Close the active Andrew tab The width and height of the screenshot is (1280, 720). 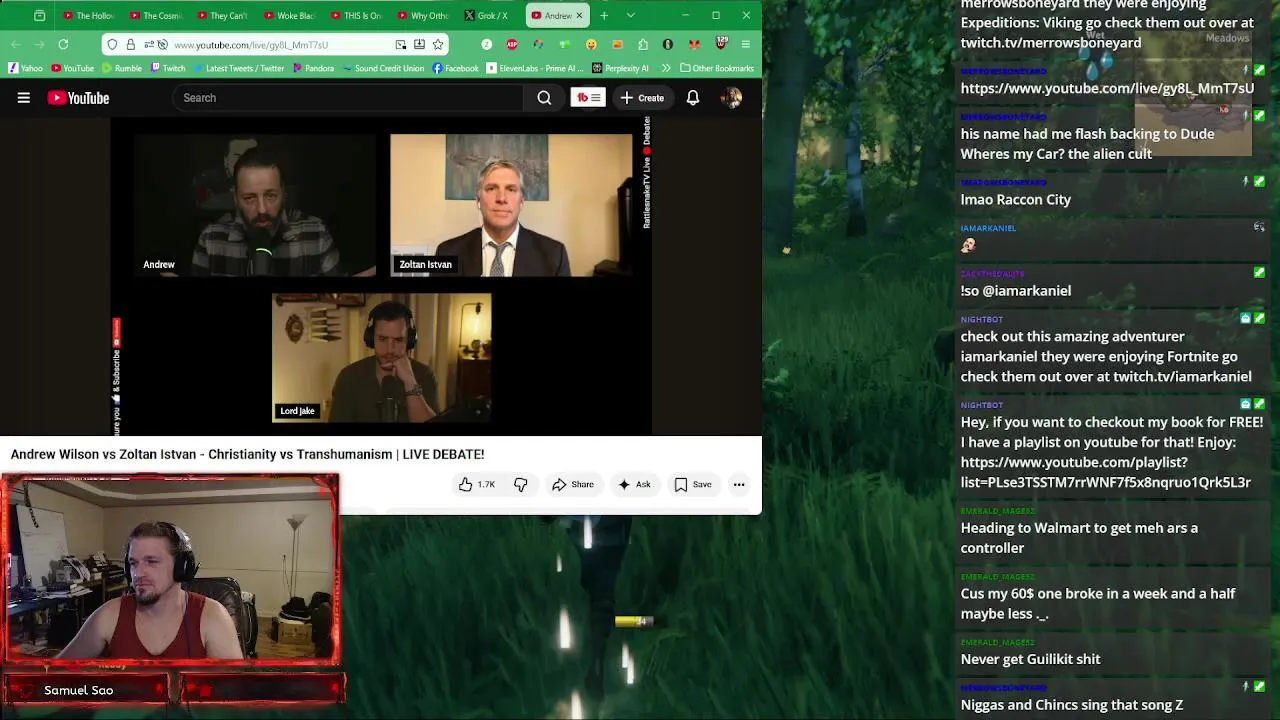click(x=579, y=15)
